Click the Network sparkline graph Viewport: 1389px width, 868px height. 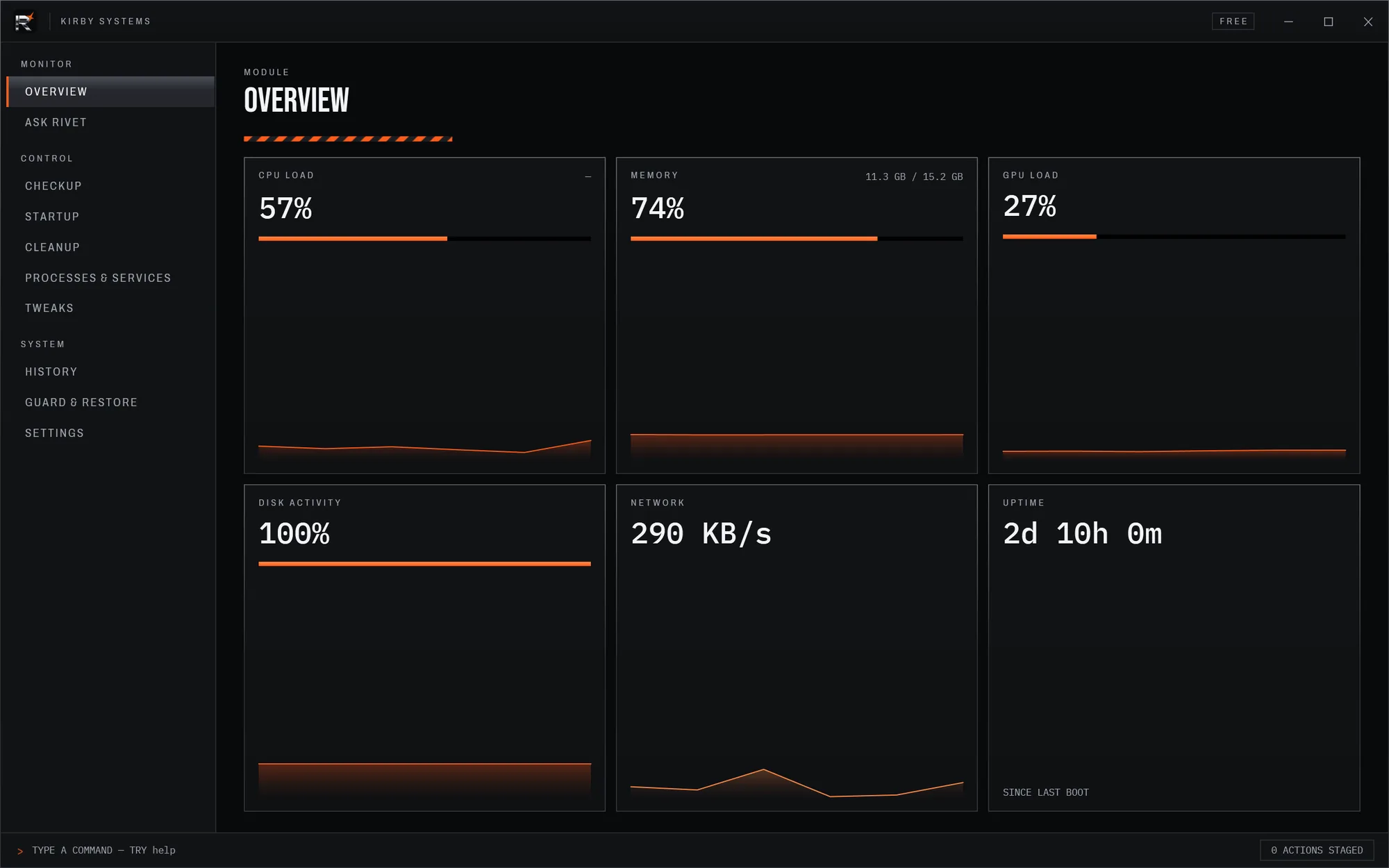coord(797,783)
